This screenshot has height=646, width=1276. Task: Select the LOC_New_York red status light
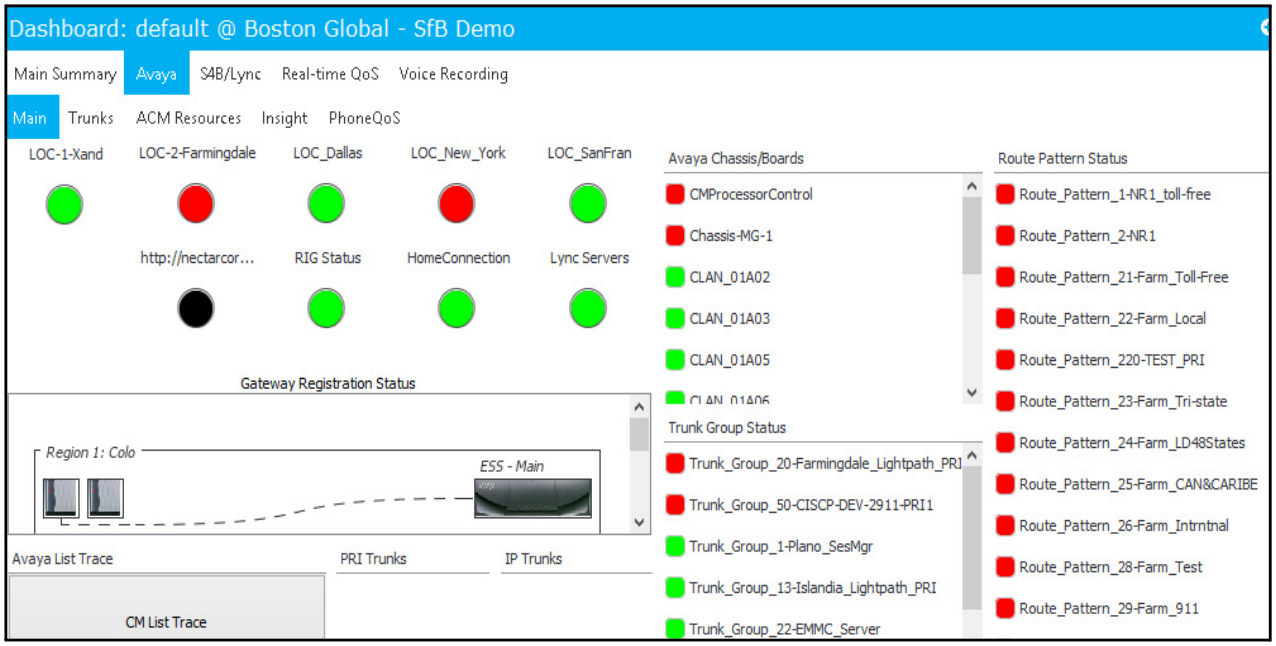pyautogui.click(x=456, y=204)
